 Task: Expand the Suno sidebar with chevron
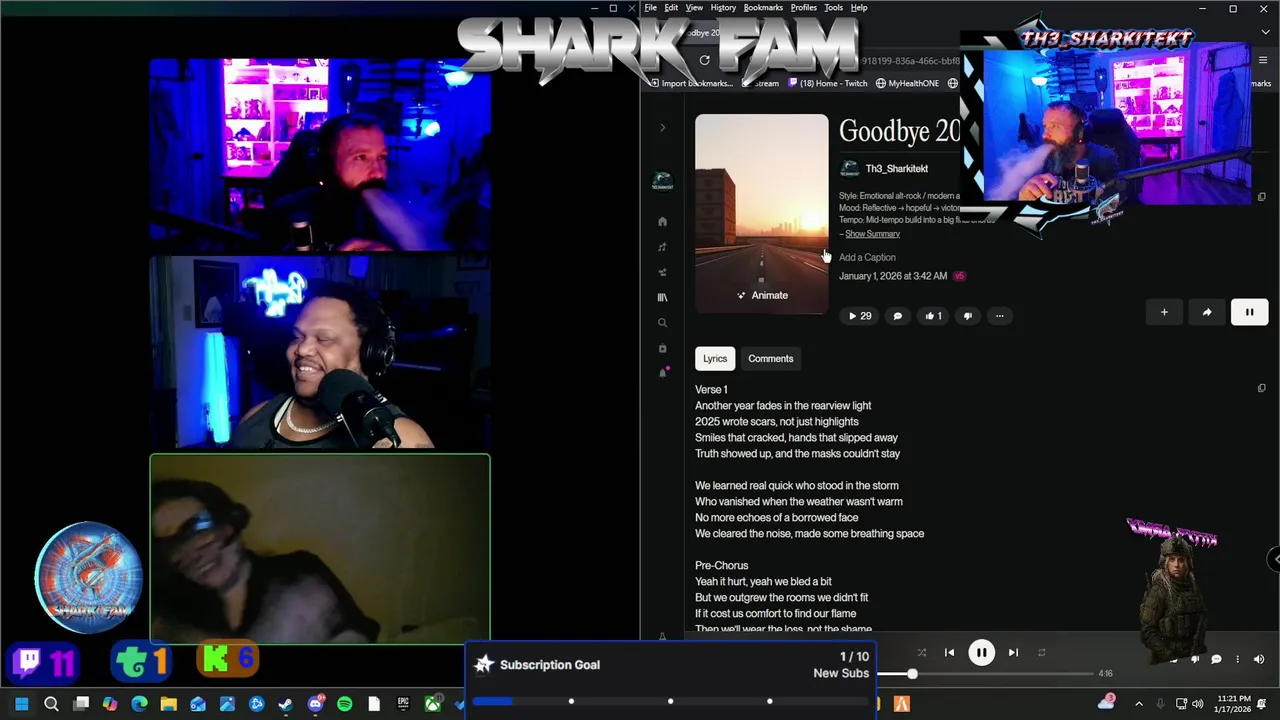coord(662,128)
